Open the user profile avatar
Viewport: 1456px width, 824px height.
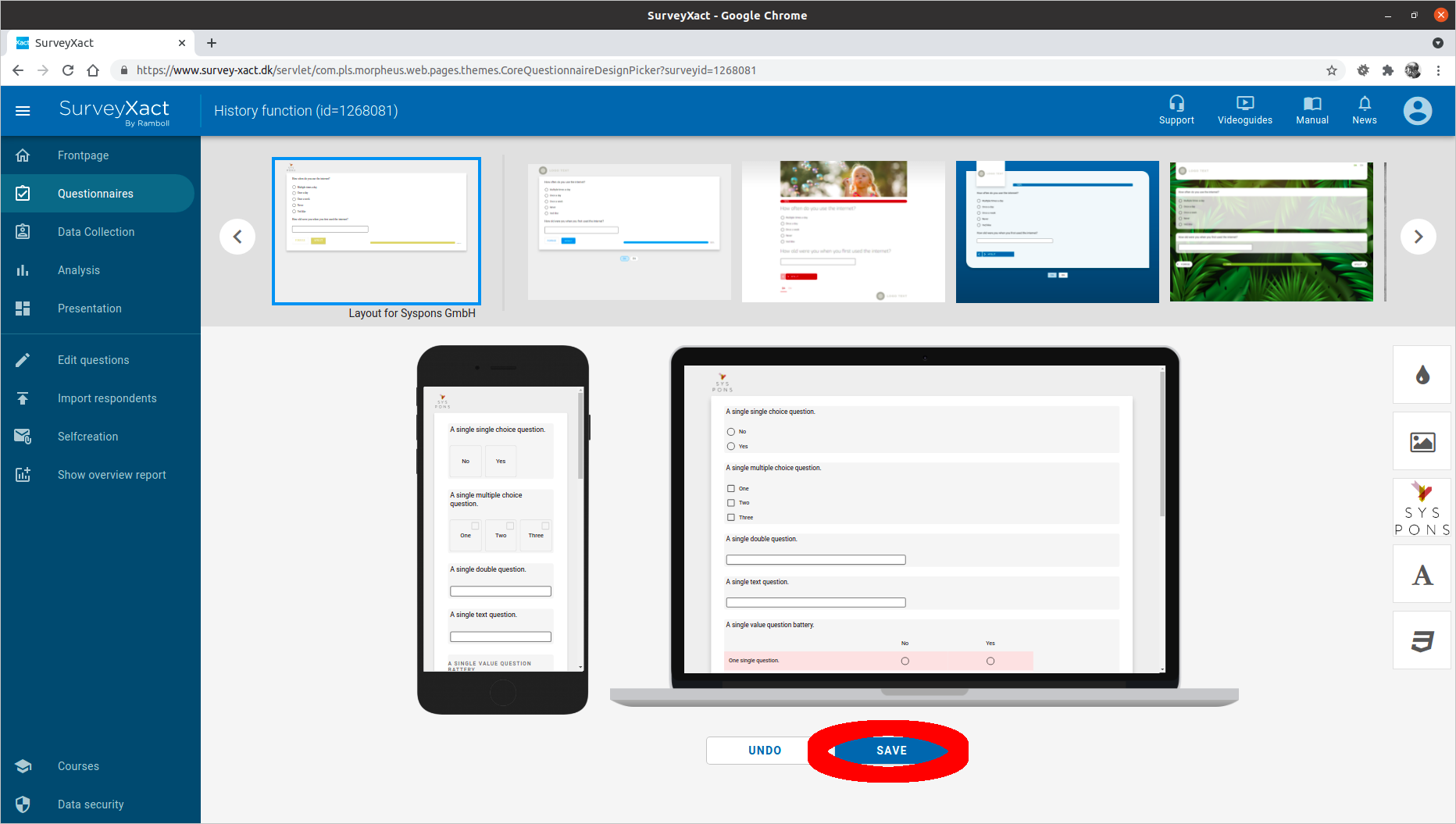point(1418,111)
